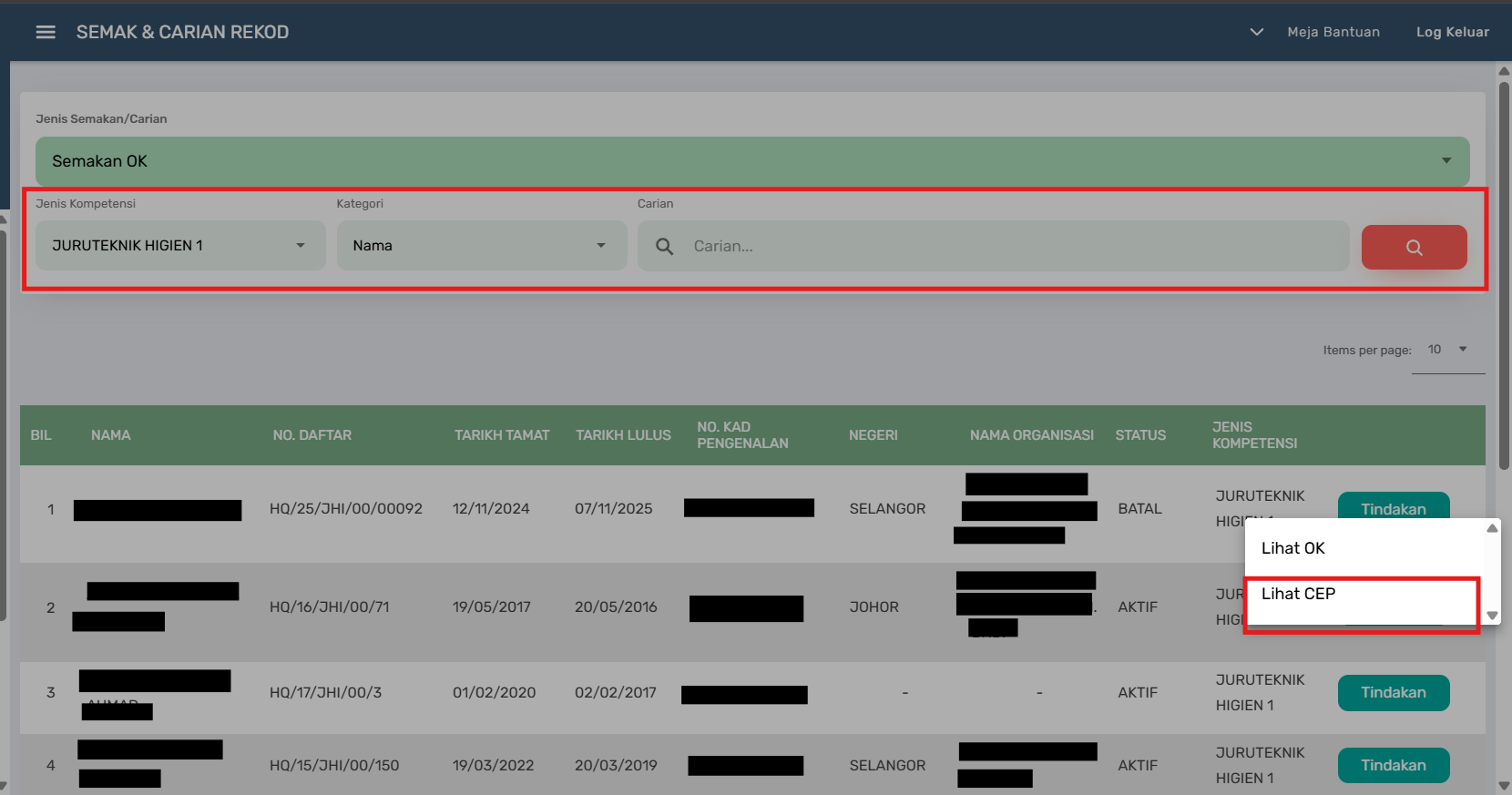Click expiry date 12/11/2024
1512x795 pixels.
(x=491, y=509)
